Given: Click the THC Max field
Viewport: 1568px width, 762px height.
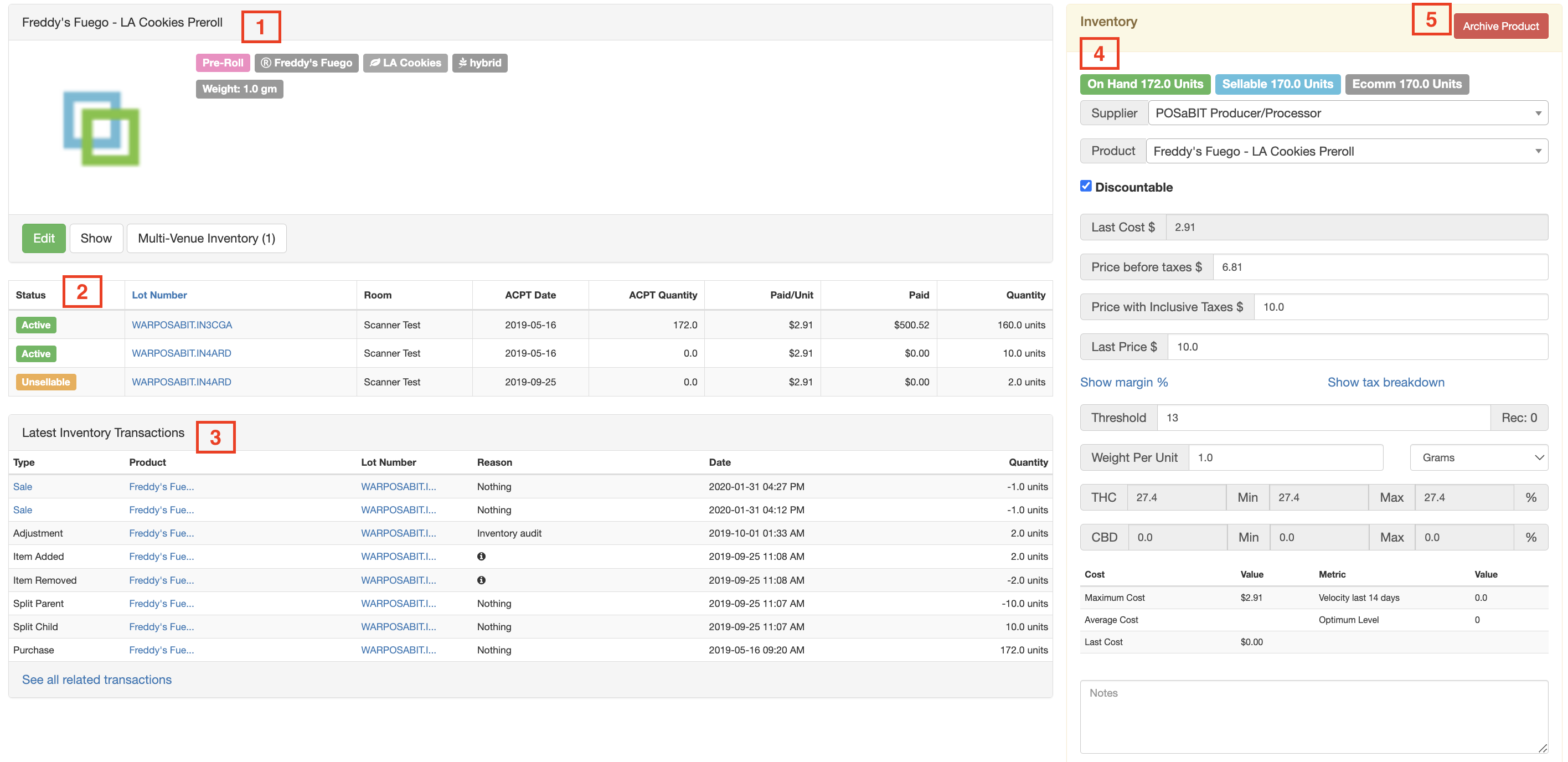Looking at the screenshot, I should [1464, 497].
